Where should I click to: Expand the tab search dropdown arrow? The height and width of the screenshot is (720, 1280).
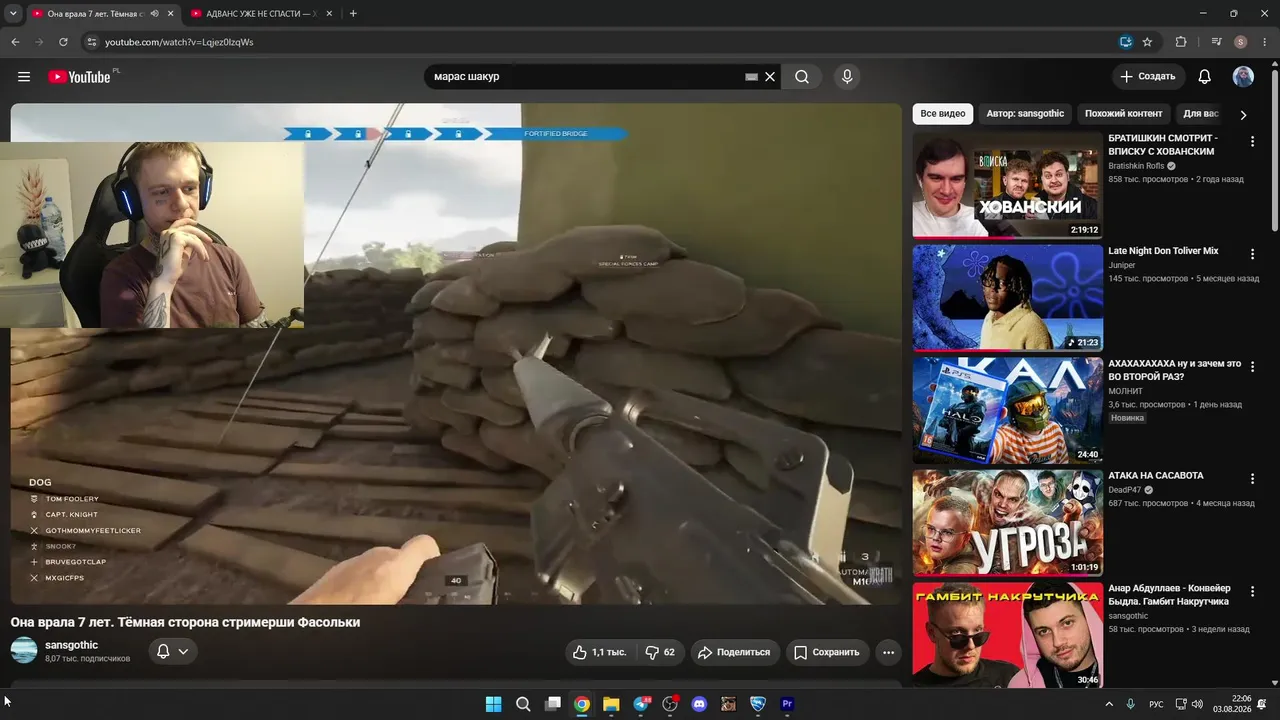(13, 14)
